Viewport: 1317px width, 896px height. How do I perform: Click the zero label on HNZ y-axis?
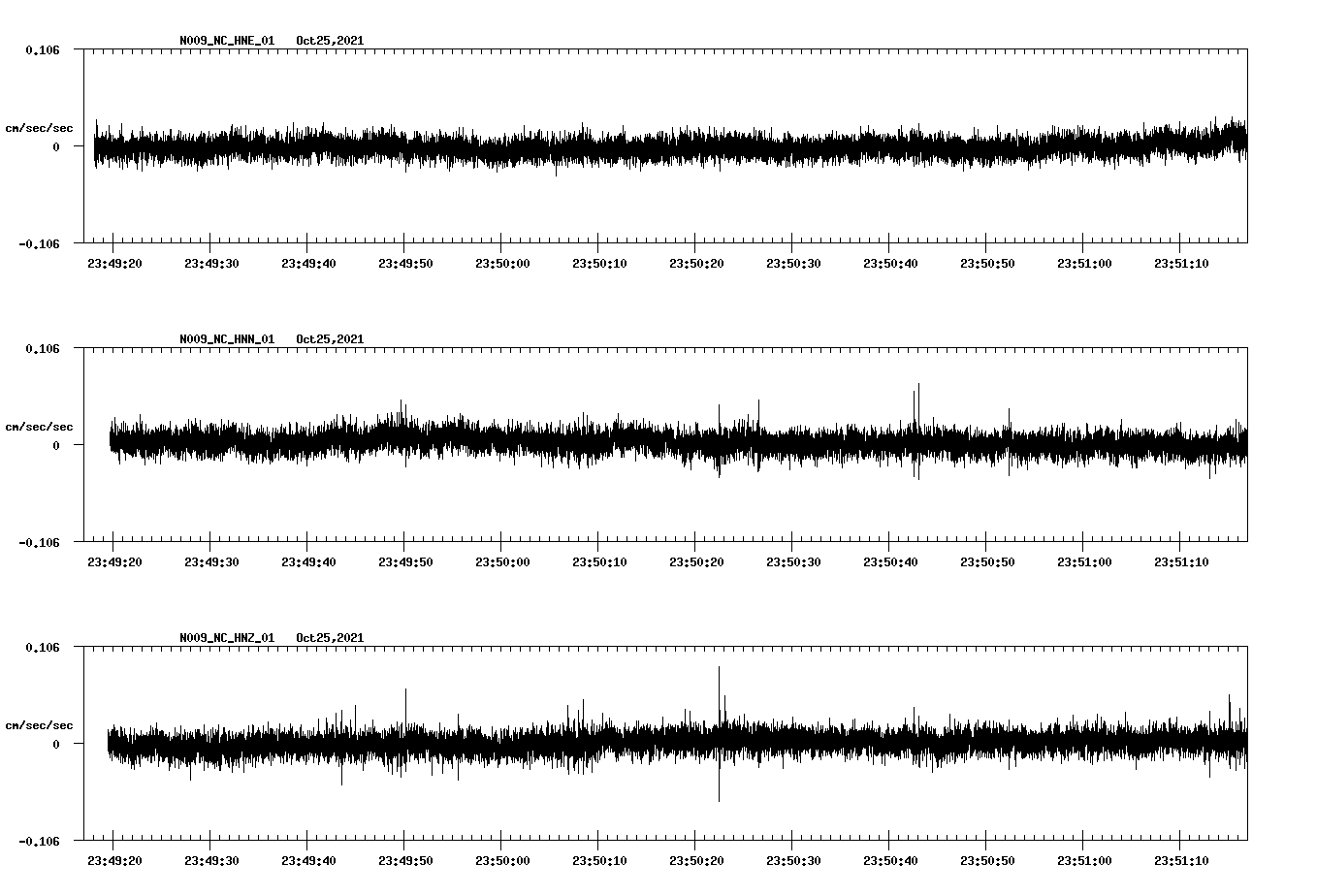pos(56,745)
